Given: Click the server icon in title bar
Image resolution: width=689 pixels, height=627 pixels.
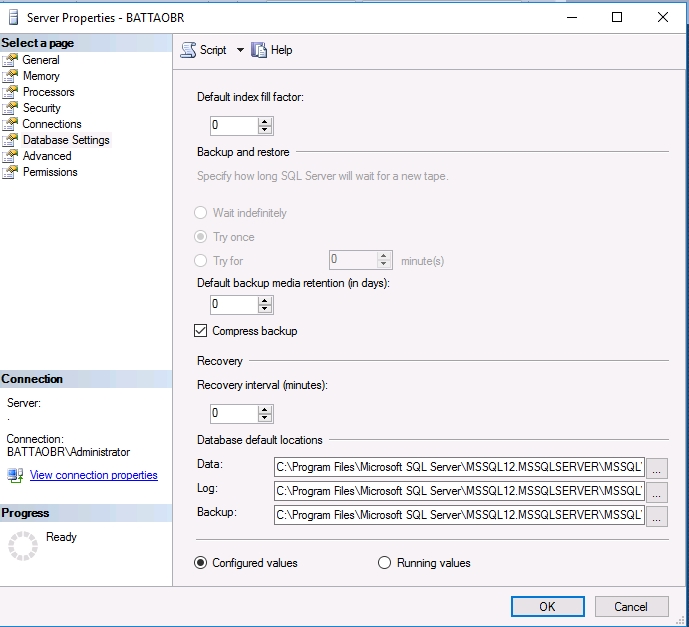Looking at the screenshot, I should [x=14, y=18].
